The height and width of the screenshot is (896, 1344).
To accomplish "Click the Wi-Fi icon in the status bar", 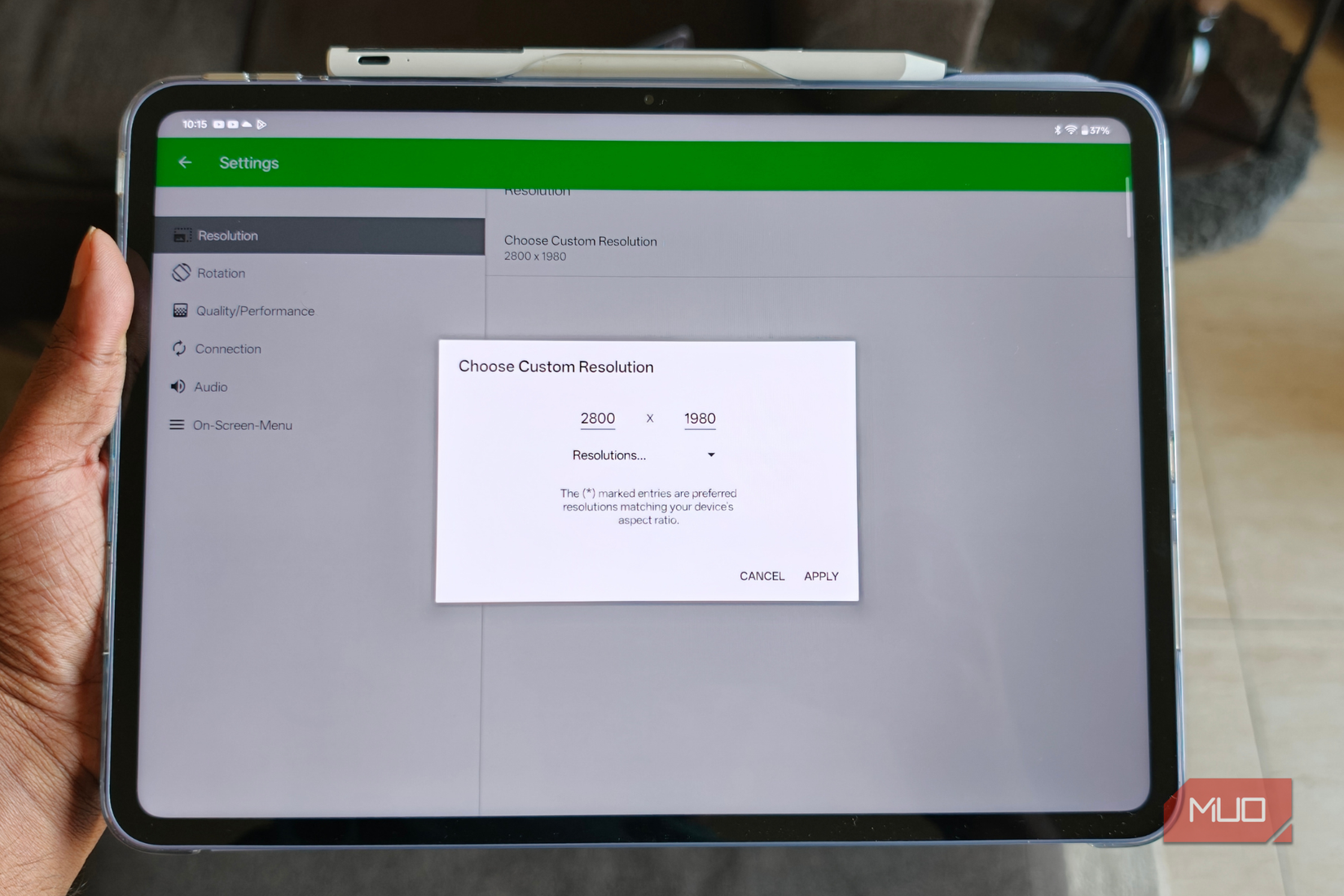I will tap(1070, 129).
